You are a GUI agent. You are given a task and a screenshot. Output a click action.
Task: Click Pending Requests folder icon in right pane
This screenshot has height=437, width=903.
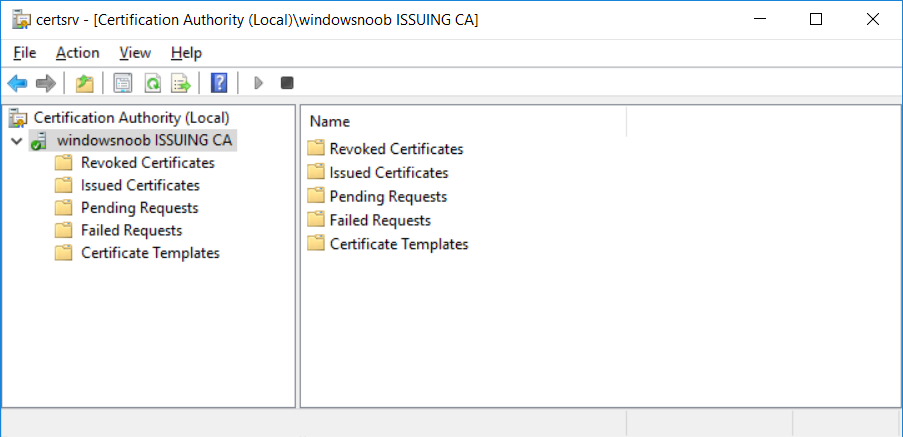[316, 196]
